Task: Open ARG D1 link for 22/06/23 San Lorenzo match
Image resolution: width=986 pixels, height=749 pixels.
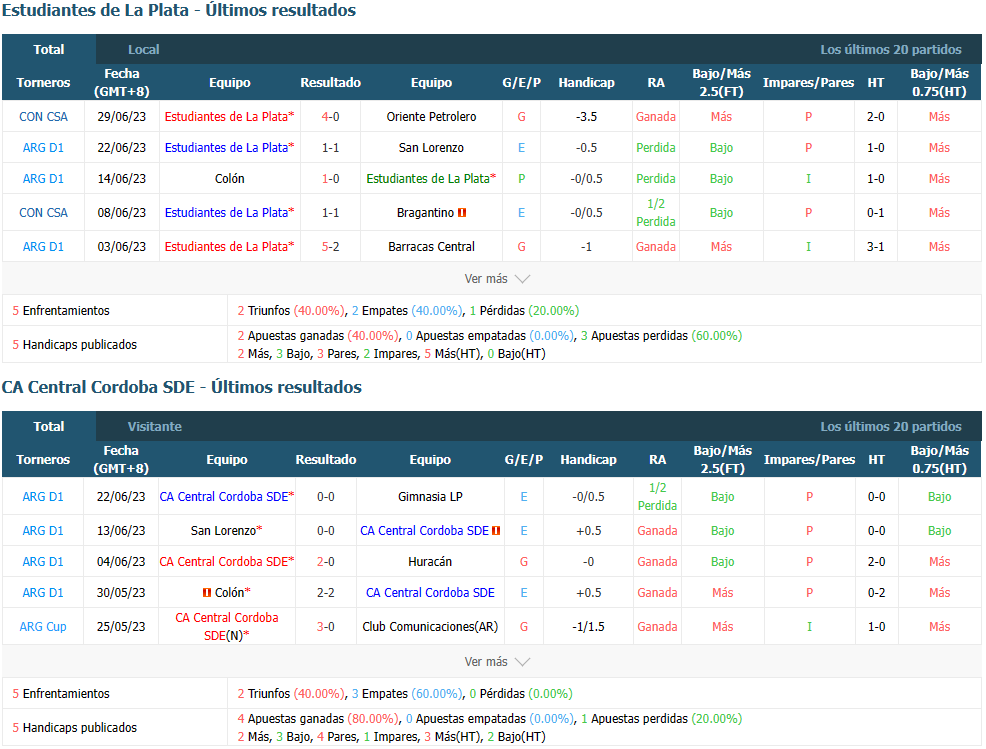Action: [x=43, y=148]
